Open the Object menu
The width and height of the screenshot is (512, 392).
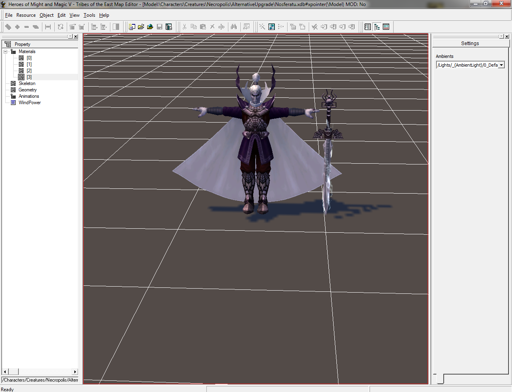(46, 15)
